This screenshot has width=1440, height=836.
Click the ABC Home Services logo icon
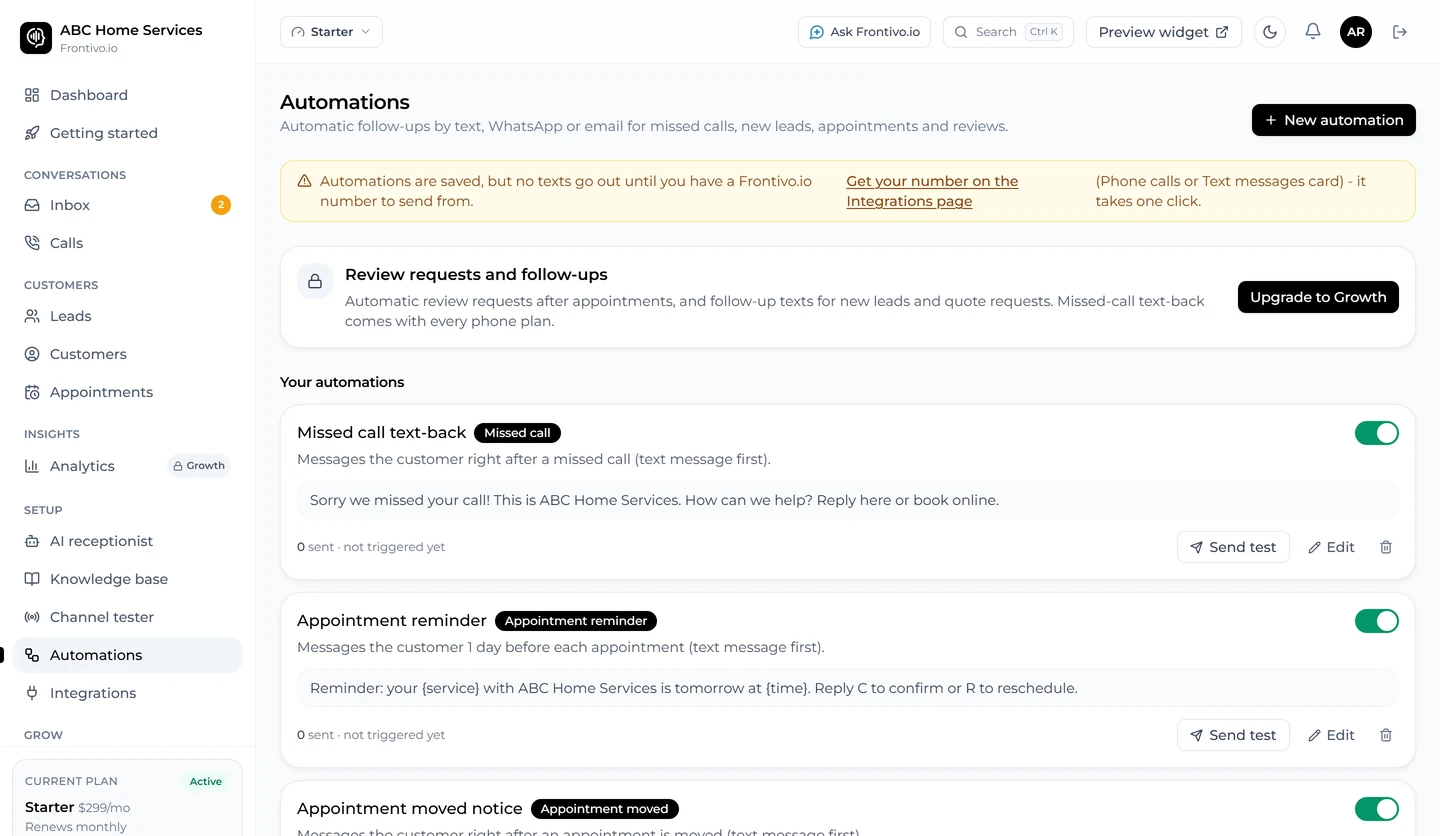pos(36,38)
